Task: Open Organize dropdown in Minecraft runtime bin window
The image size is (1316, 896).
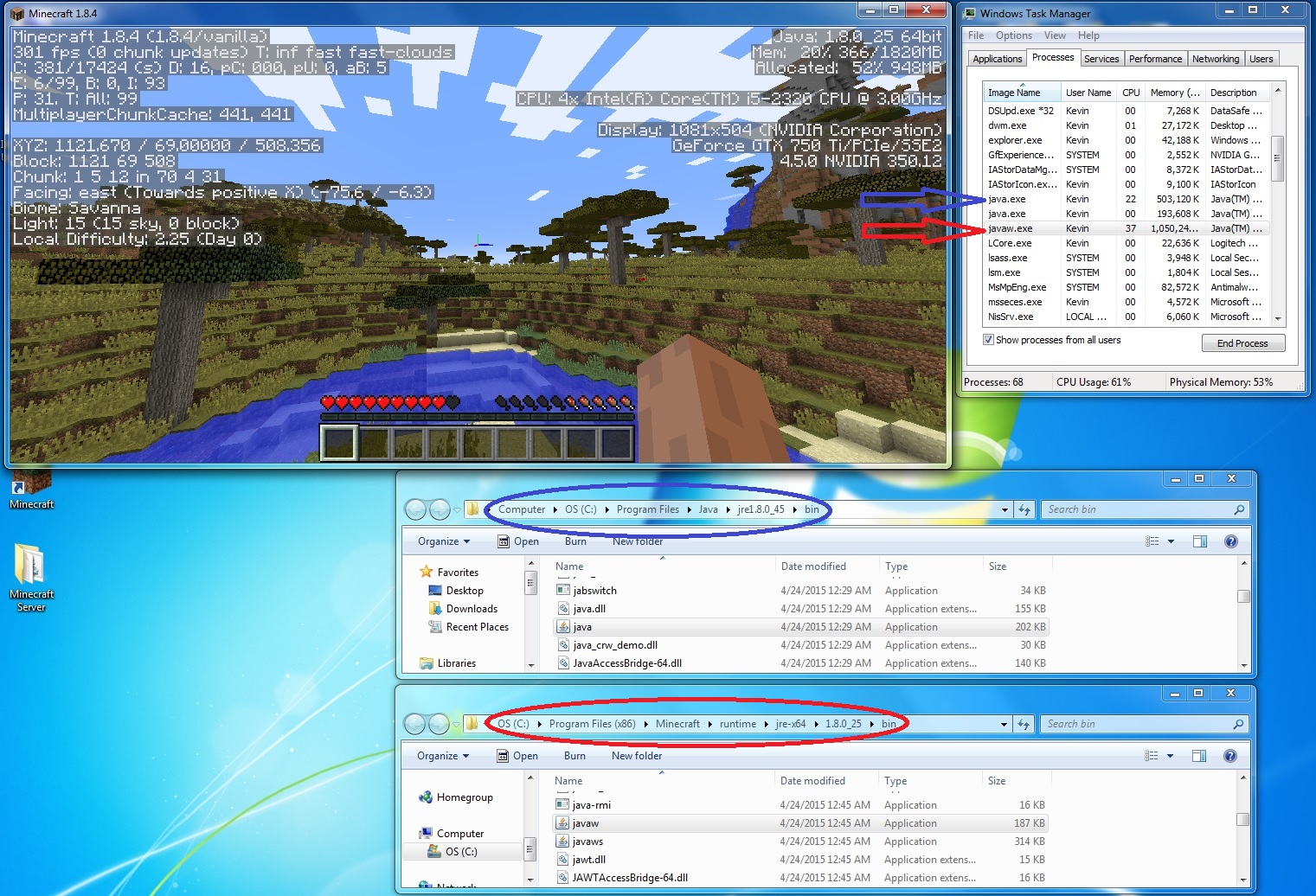Action: 443,756
